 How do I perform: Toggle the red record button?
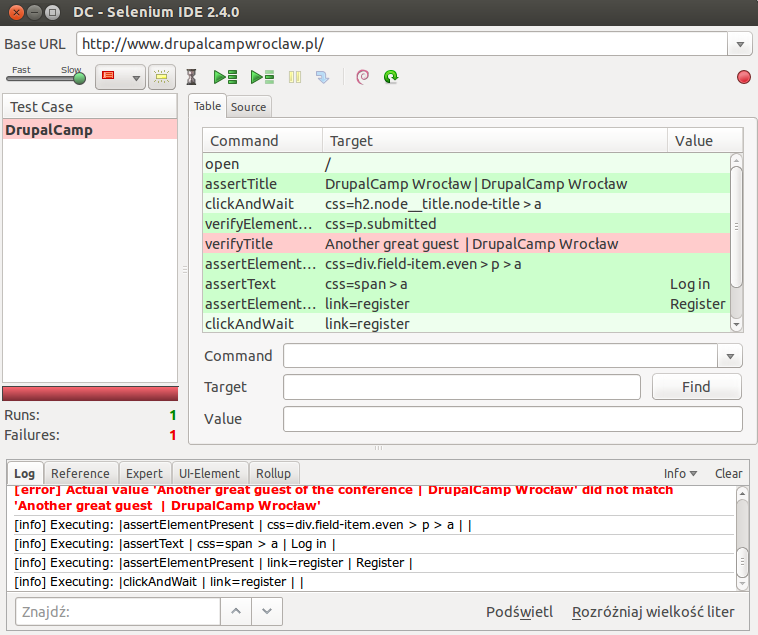point(743,77)
